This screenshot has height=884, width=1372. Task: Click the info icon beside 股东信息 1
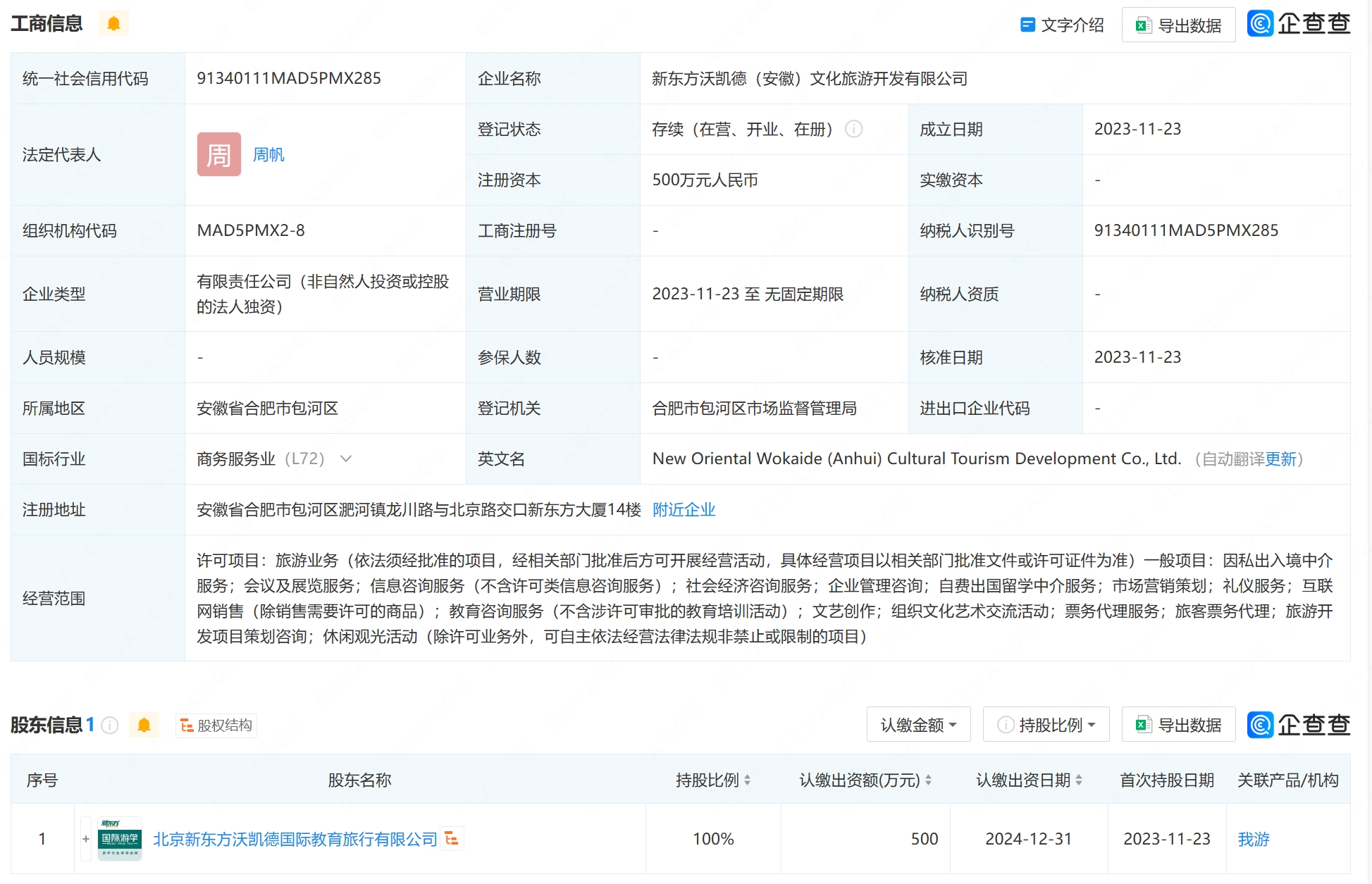pyautogui.click(x=110, y=725)
